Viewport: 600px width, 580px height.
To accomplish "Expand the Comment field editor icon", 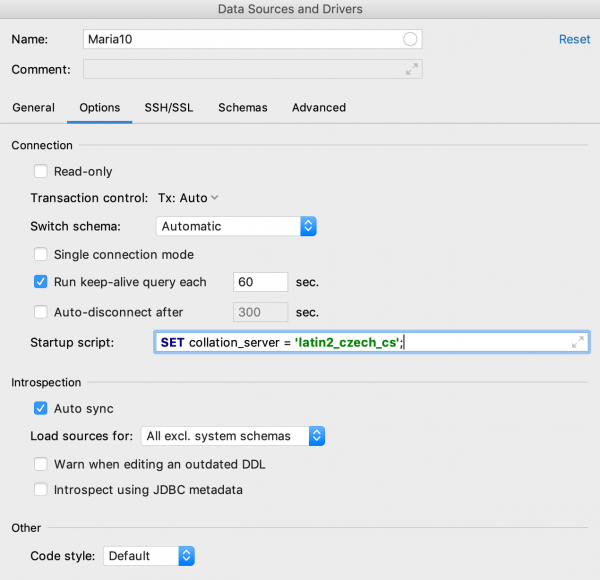I will tap(411, 70).
